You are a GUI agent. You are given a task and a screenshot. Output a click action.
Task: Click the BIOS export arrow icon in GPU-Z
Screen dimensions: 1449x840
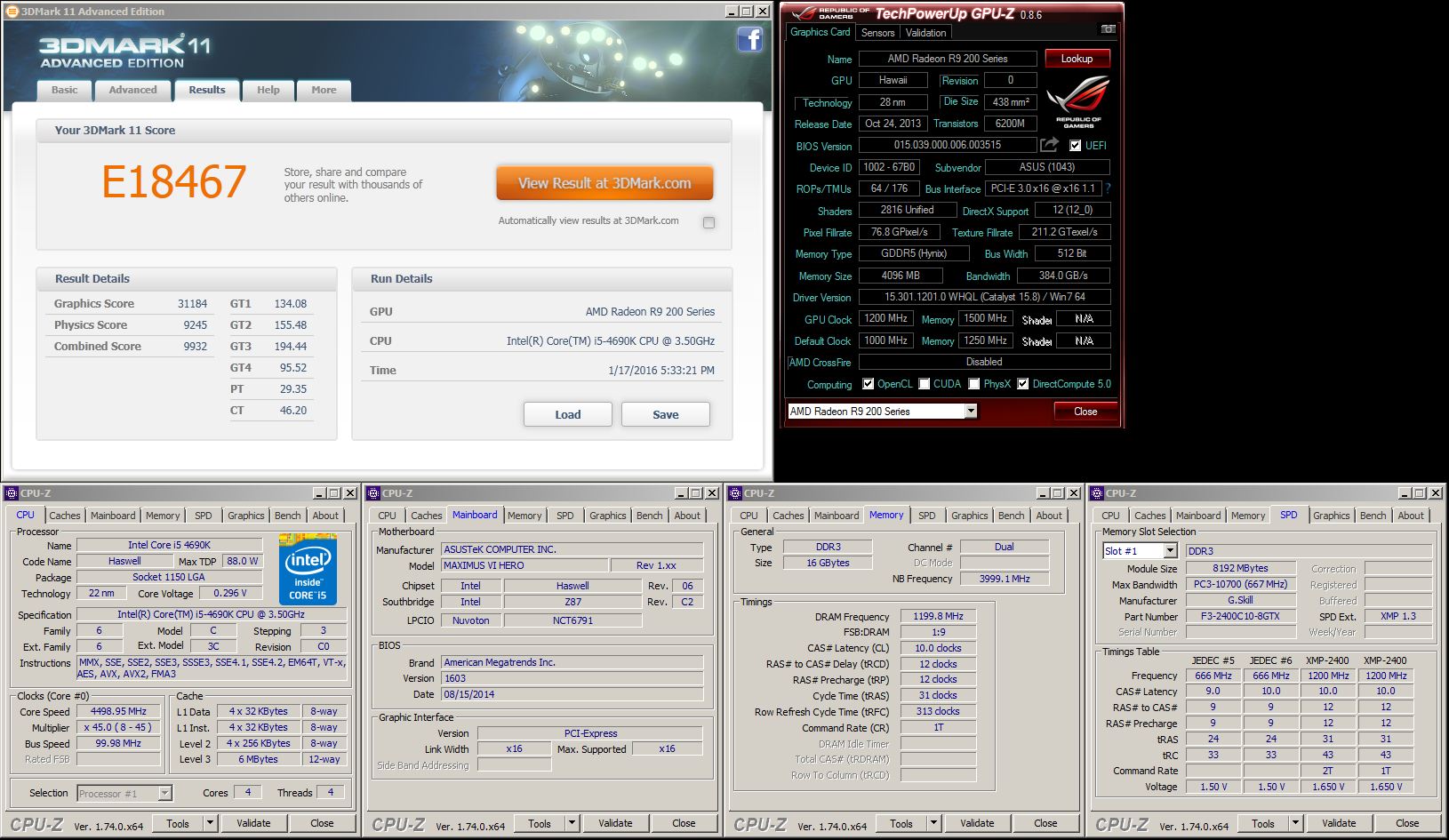(x=1050, y=145)
